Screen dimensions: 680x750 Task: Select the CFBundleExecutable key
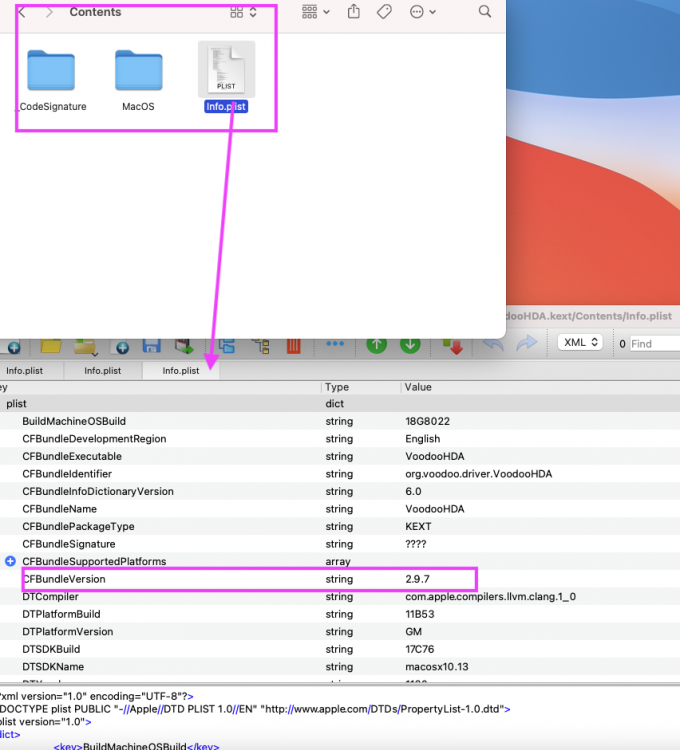pos(72,456)
